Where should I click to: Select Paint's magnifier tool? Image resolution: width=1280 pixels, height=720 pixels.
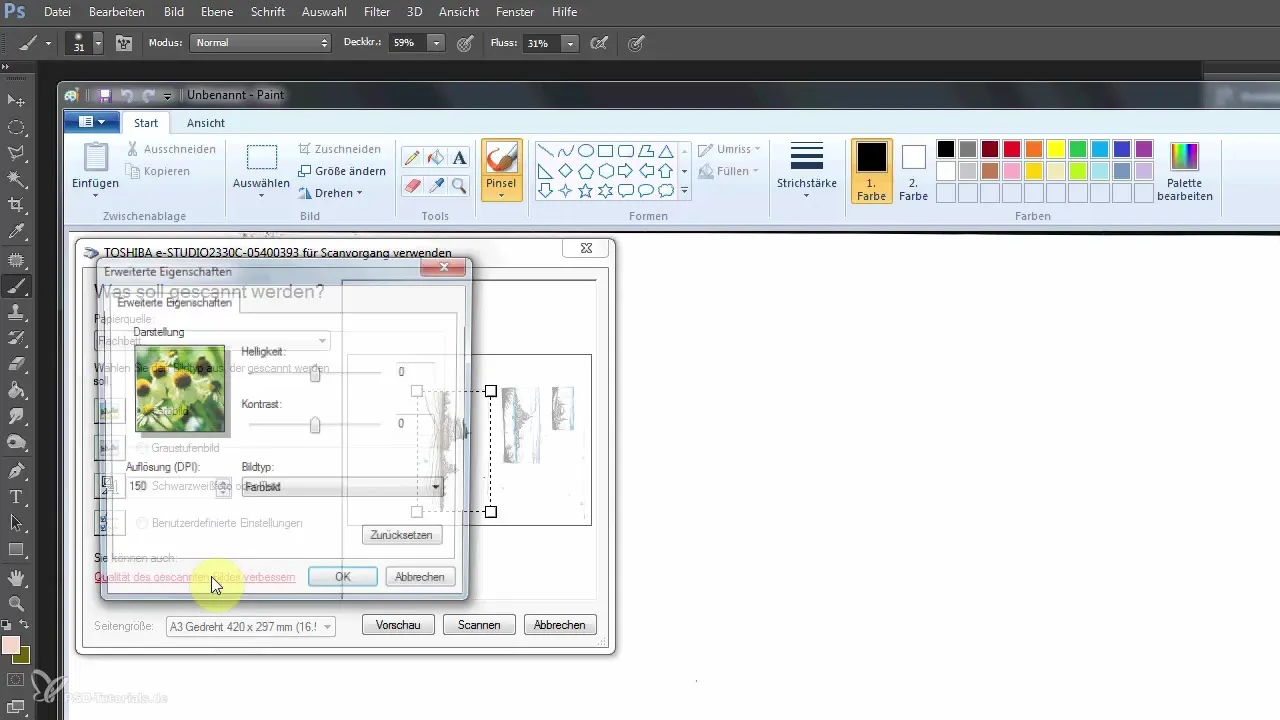(x=459, y=185)
